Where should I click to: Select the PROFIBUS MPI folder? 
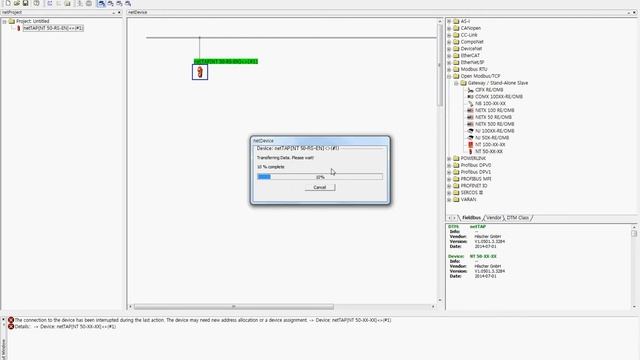pos(476,179)
